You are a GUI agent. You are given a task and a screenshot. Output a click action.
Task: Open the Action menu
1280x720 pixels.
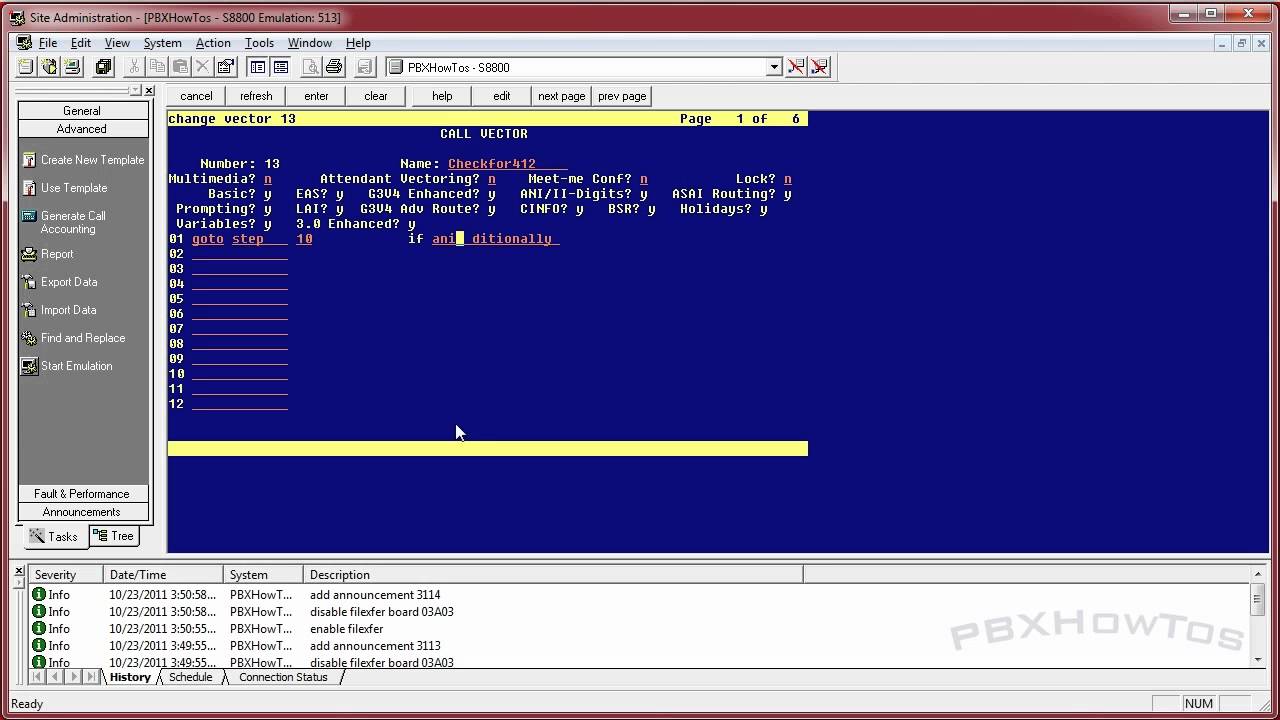point(213,43)
